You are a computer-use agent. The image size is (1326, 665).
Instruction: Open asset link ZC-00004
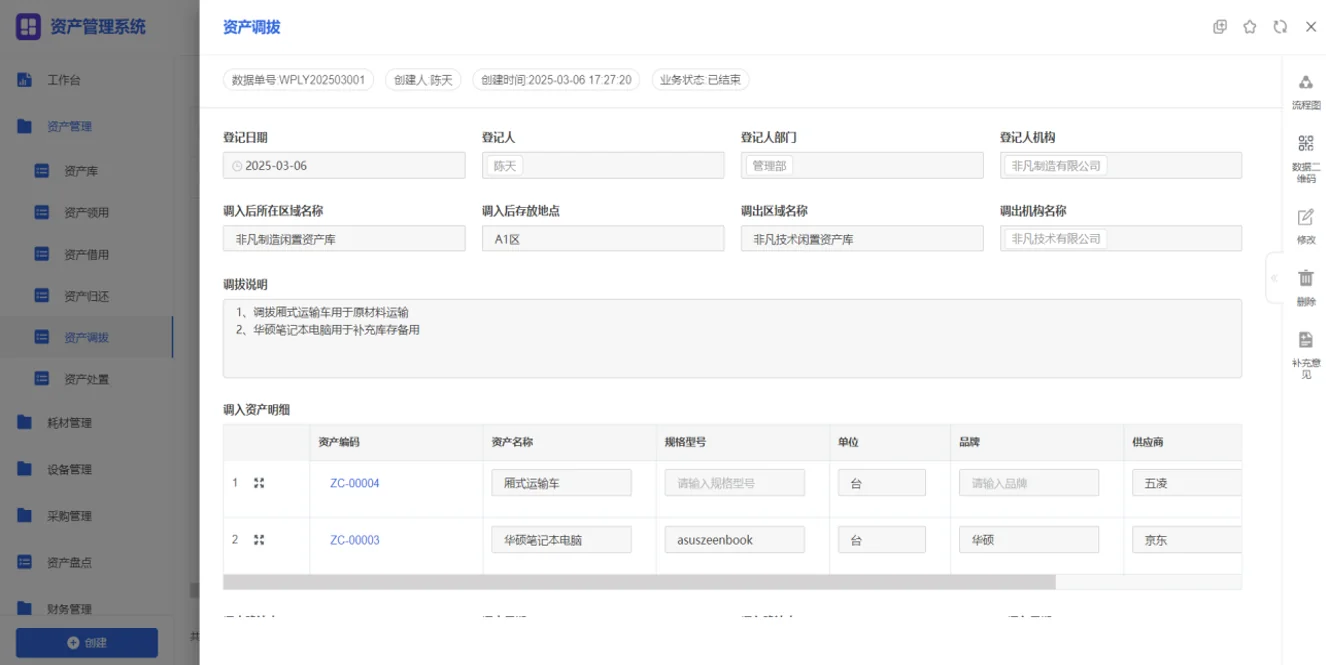(x=355, y=483)
